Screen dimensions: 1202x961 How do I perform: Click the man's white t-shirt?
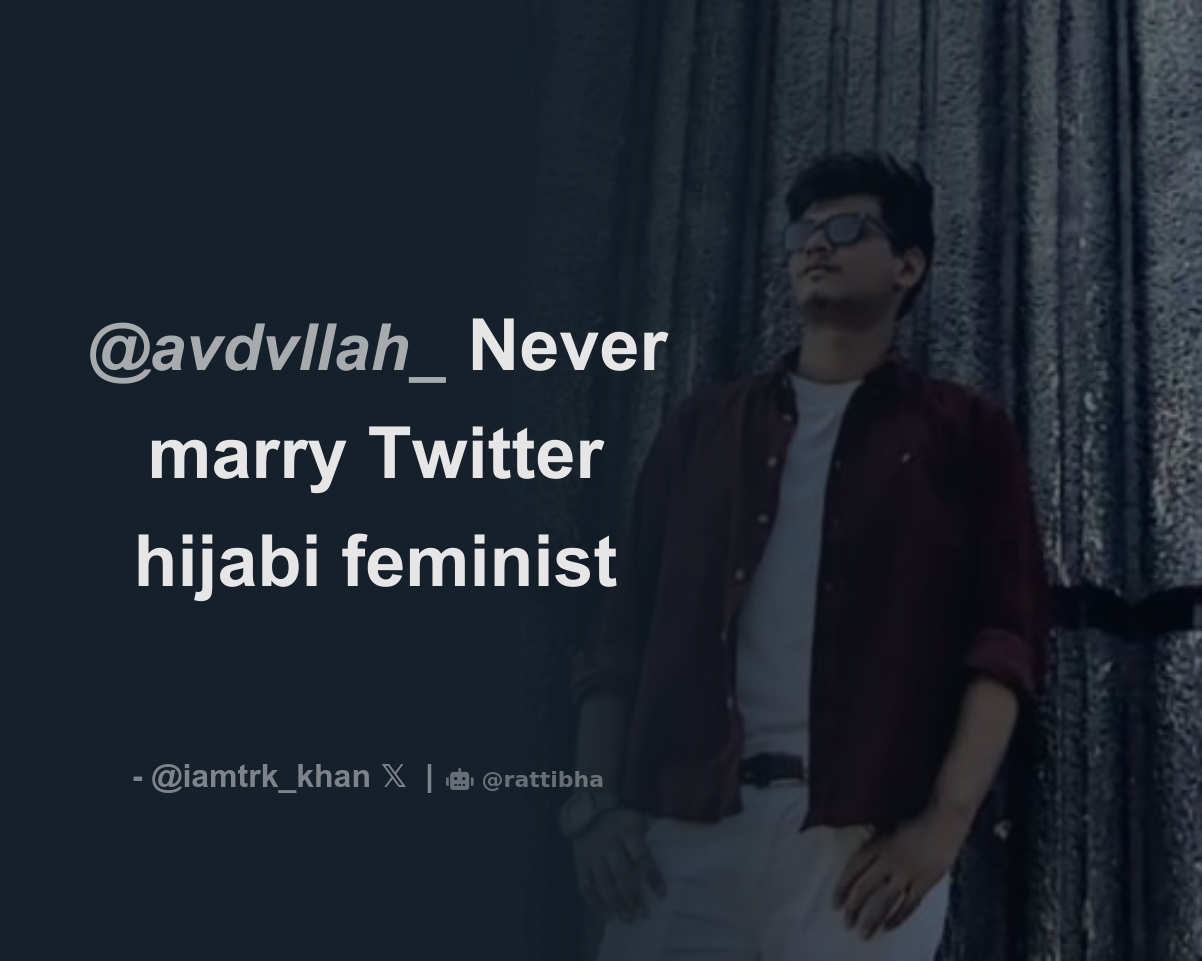coord(790,560)
